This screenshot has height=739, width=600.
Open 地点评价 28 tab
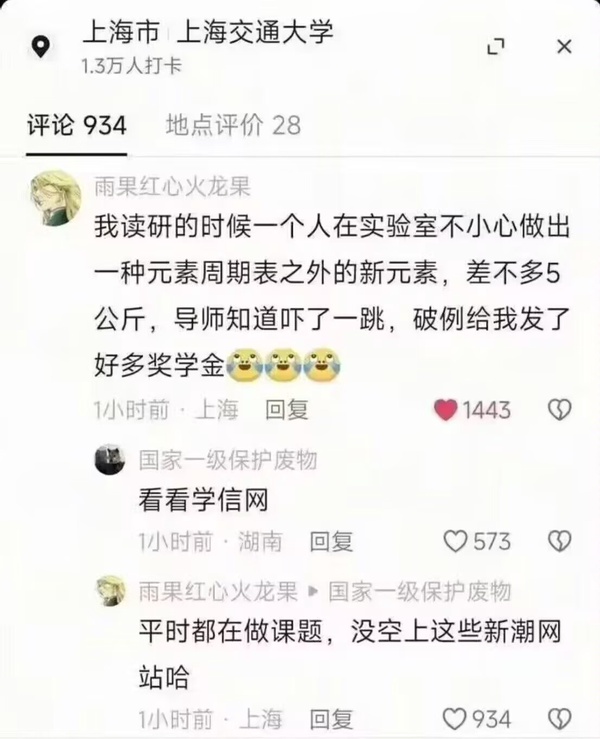pos(233,125)
